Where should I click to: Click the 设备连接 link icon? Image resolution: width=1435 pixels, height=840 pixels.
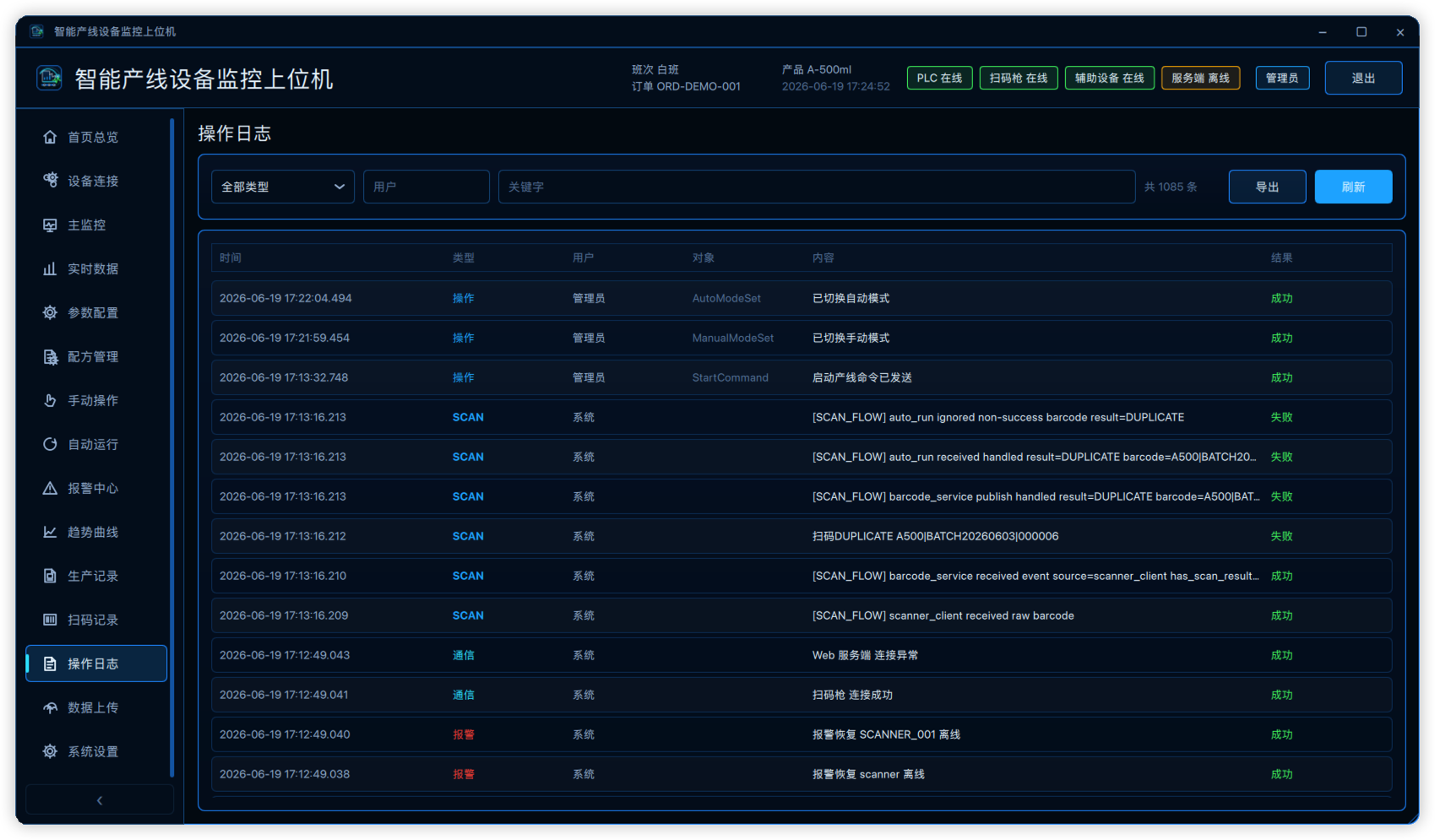(50, 181)
